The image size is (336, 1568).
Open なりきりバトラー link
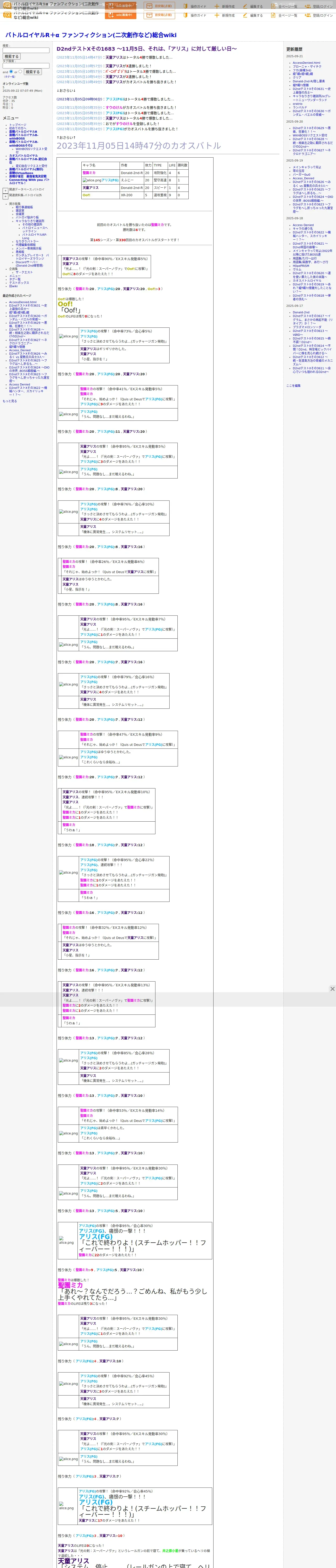27,242
